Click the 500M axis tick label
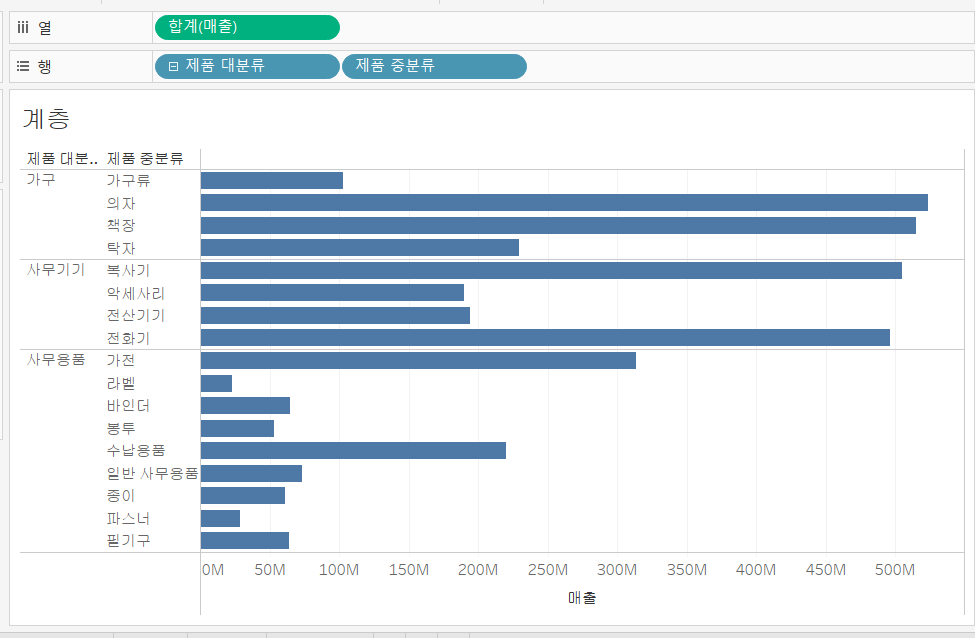This screenshot has height=638, width=975. 895,570
